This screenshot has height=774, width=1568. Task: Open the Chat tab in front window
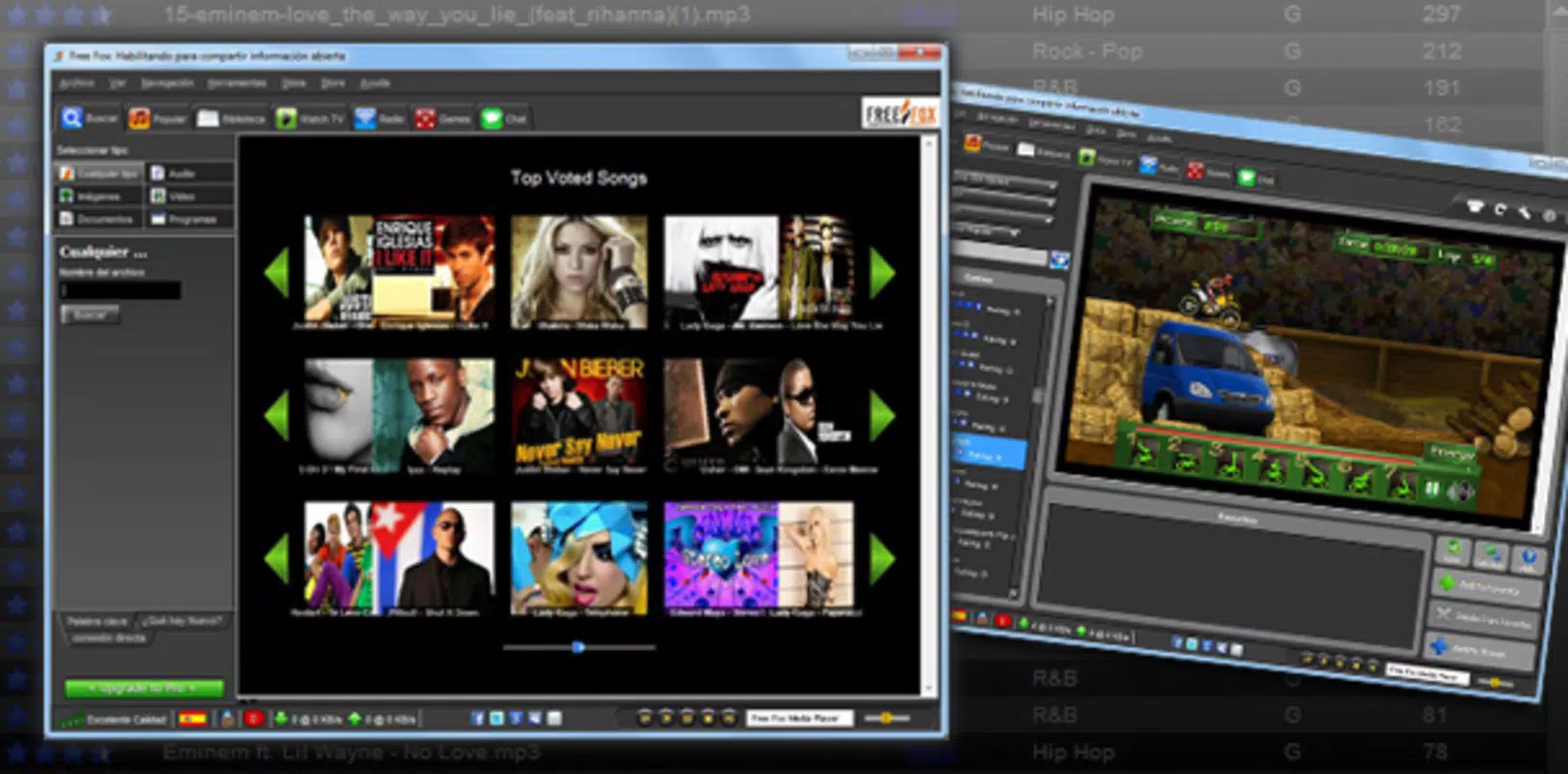pos(504,118)
